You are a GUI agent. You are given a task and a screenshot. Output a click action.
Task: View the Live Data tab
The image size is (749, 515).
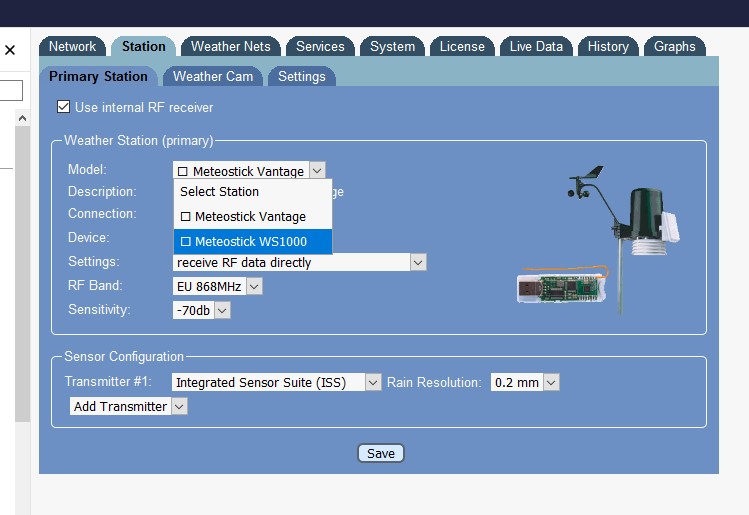click(536, 46)
